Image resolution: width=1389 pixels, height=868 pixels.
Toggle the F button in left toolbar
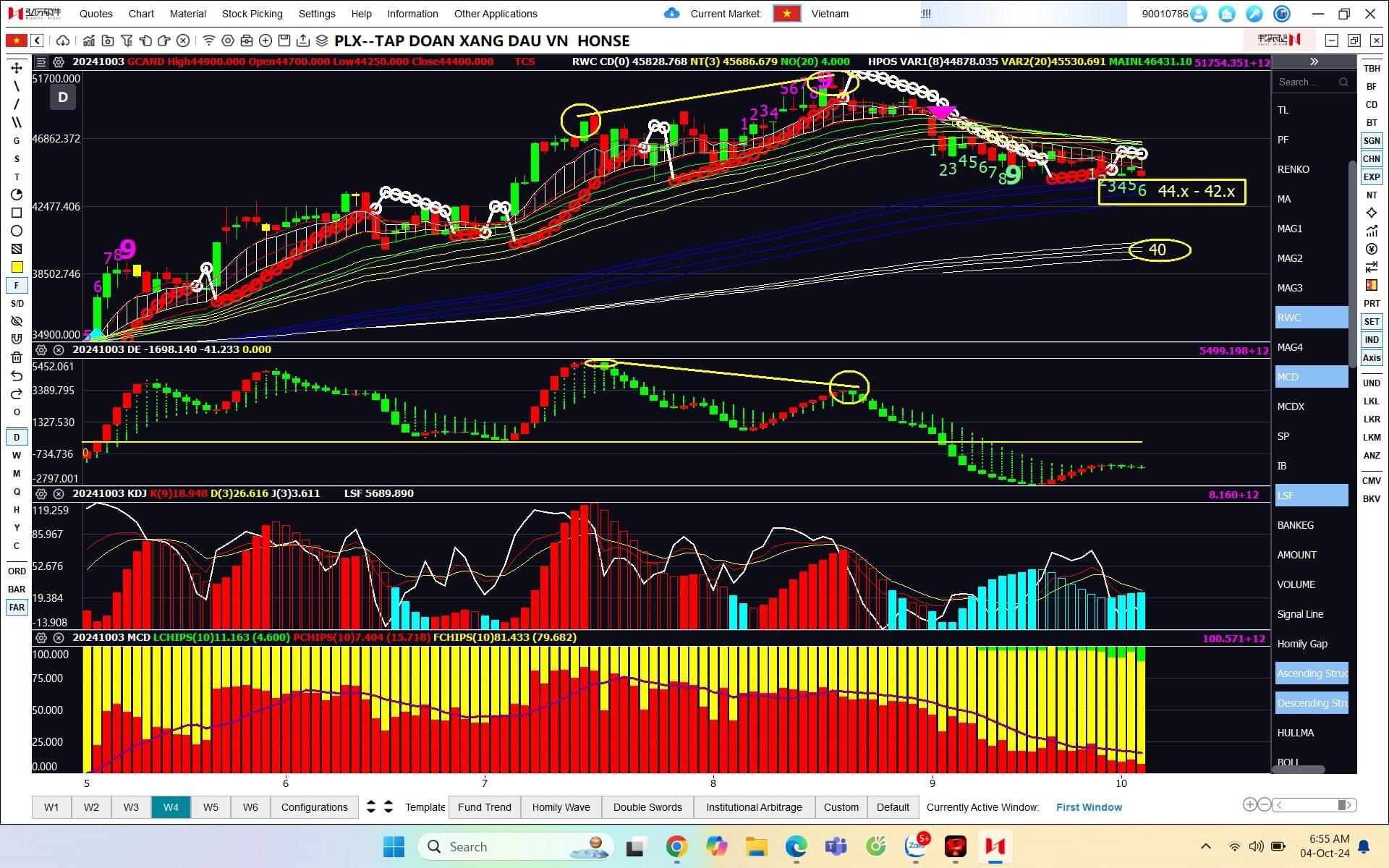coord(17,285)
